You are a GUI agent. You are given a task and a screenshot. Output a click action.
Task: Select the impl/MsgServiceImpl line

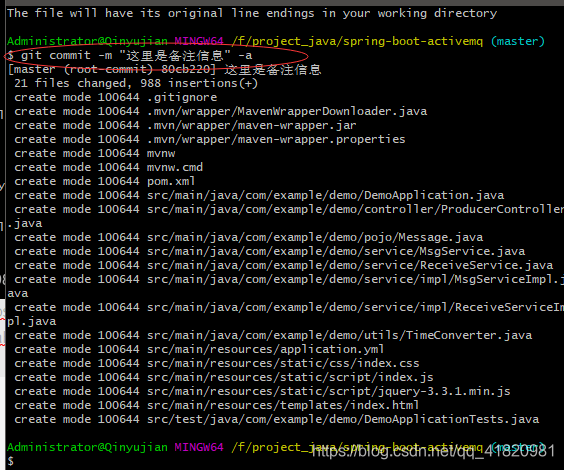coord(289,280)
